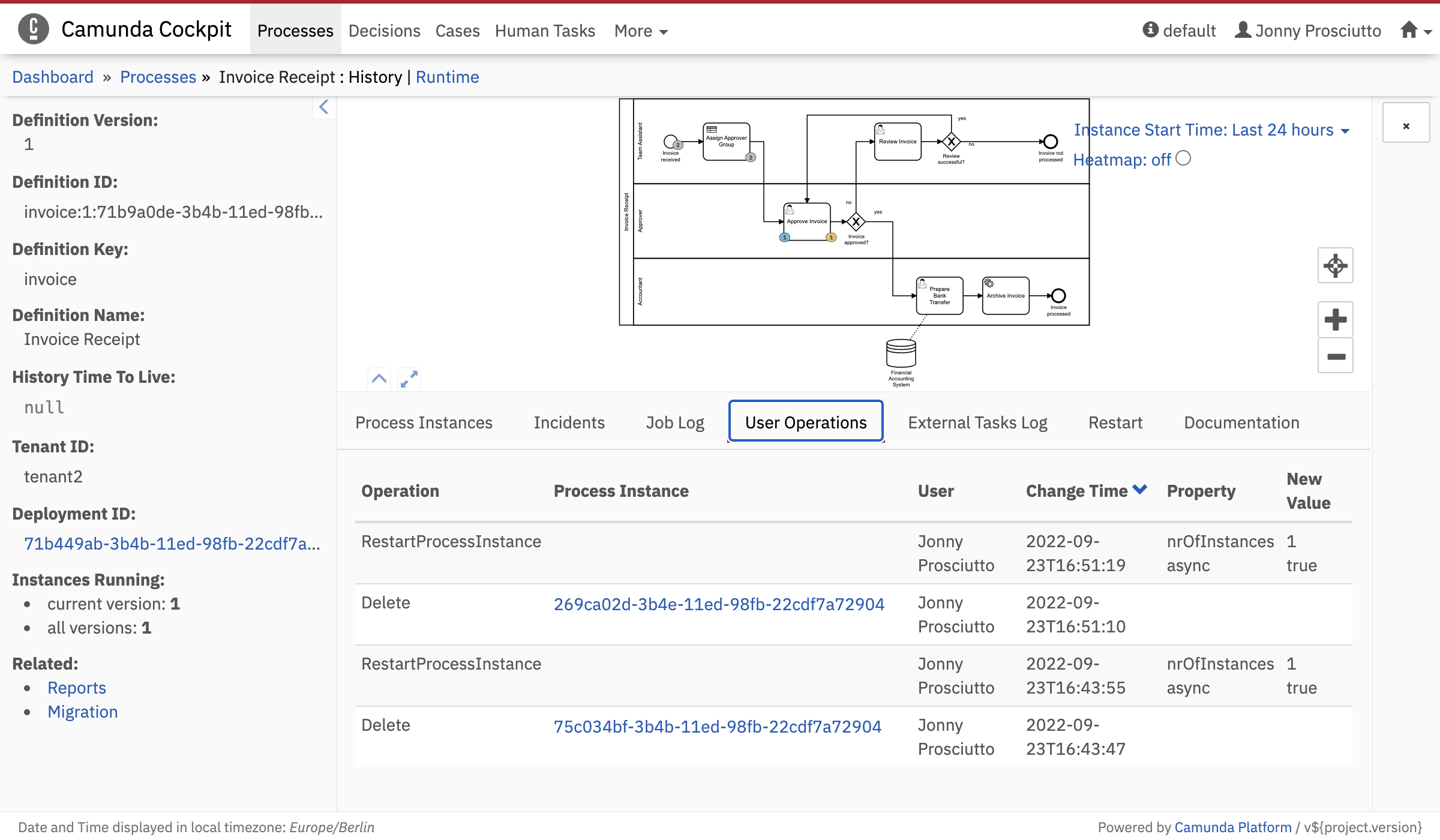Click the Financial Accounting System data store
Viewport: 1440px width, 840px height.
(901, 353)
